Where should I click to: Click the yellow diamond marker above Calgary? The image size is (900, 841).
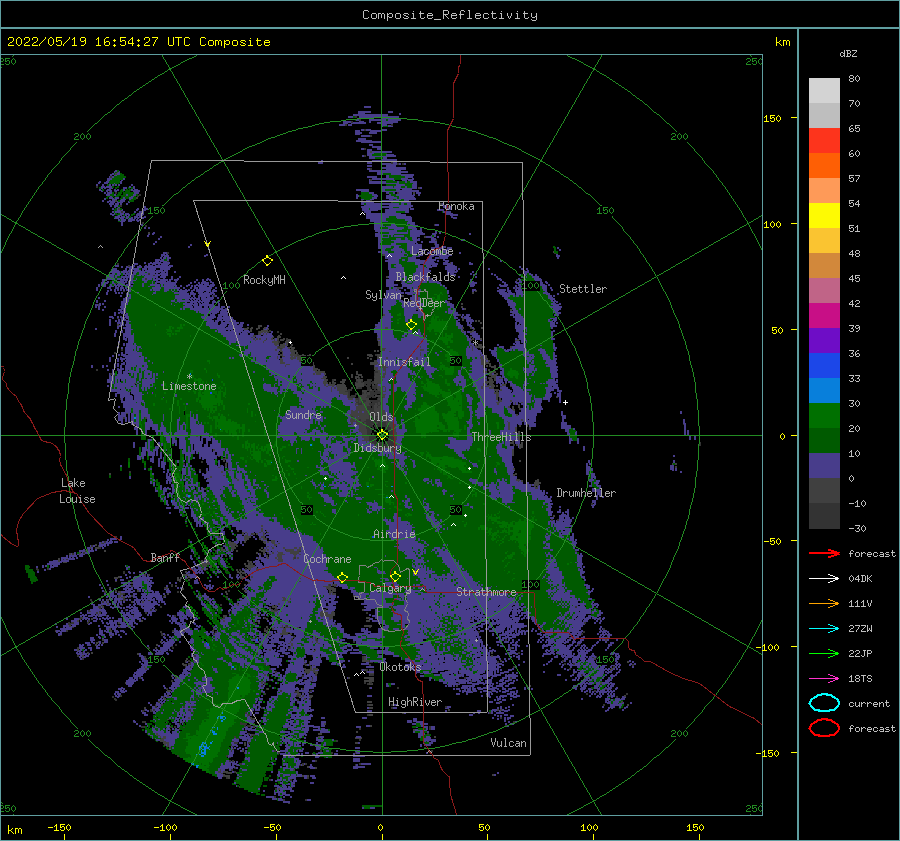pyautogui.click(x=395, y=576)
